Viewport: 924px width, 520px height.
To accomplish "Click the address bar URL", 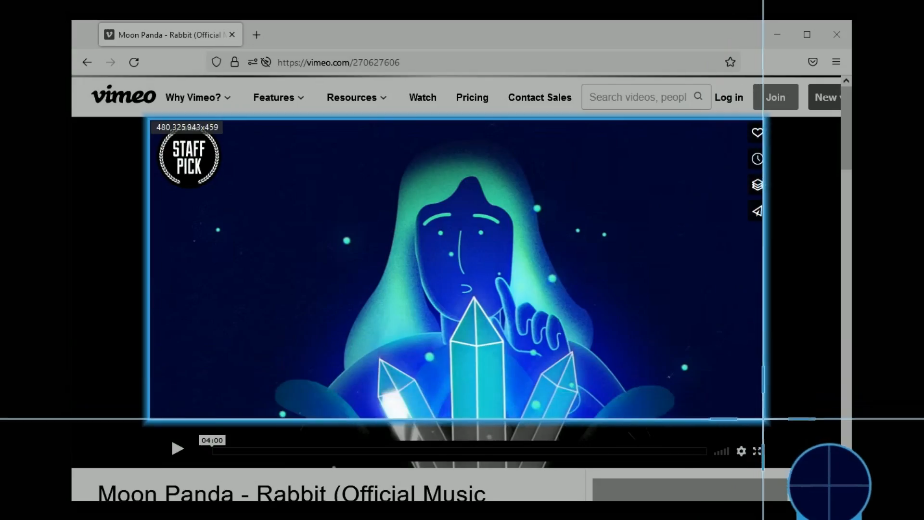I will pos(338,62).
